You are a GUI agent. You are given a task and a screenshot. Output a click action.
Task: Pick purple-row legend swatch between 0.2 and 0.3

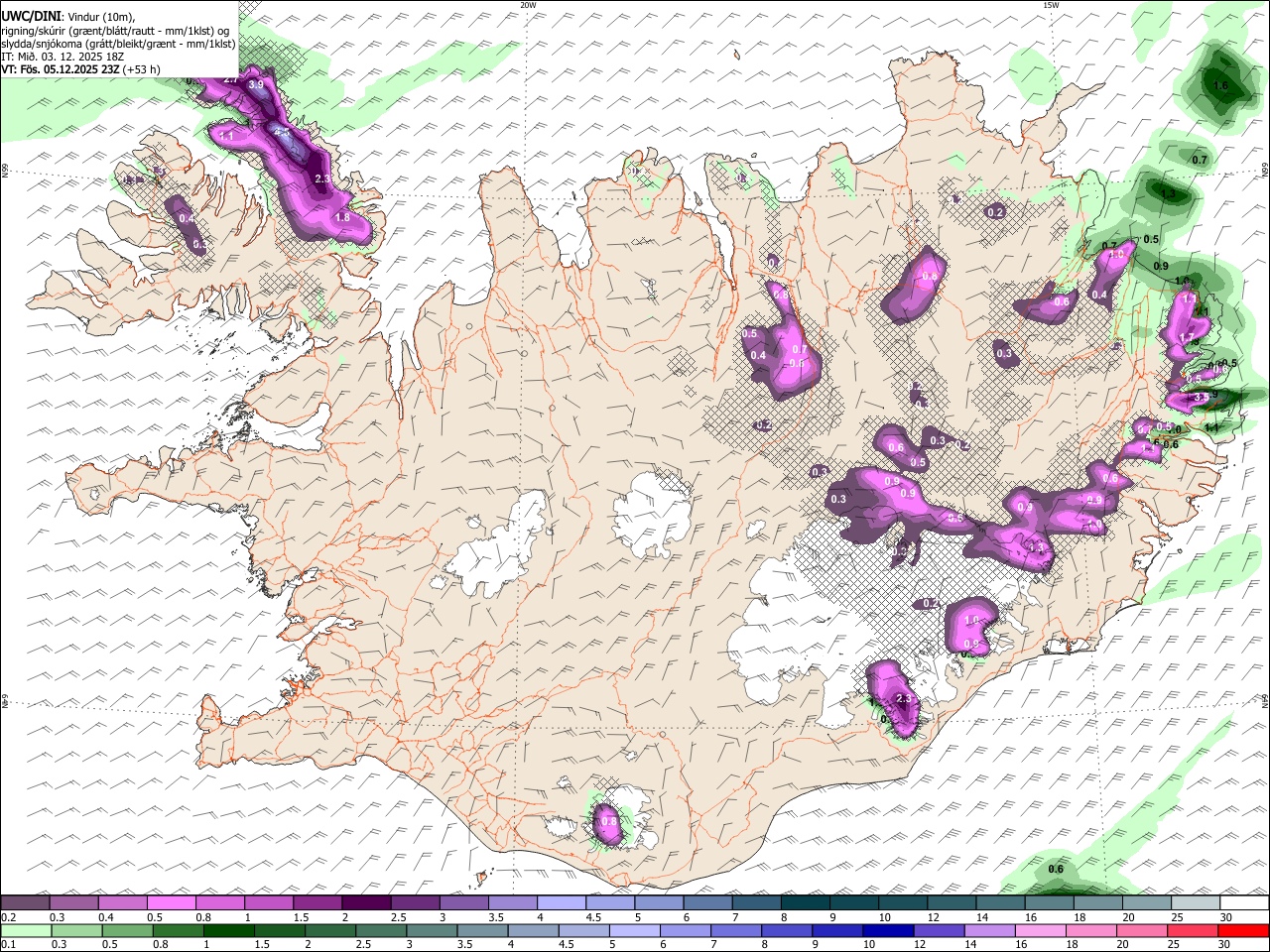[26, 903]
